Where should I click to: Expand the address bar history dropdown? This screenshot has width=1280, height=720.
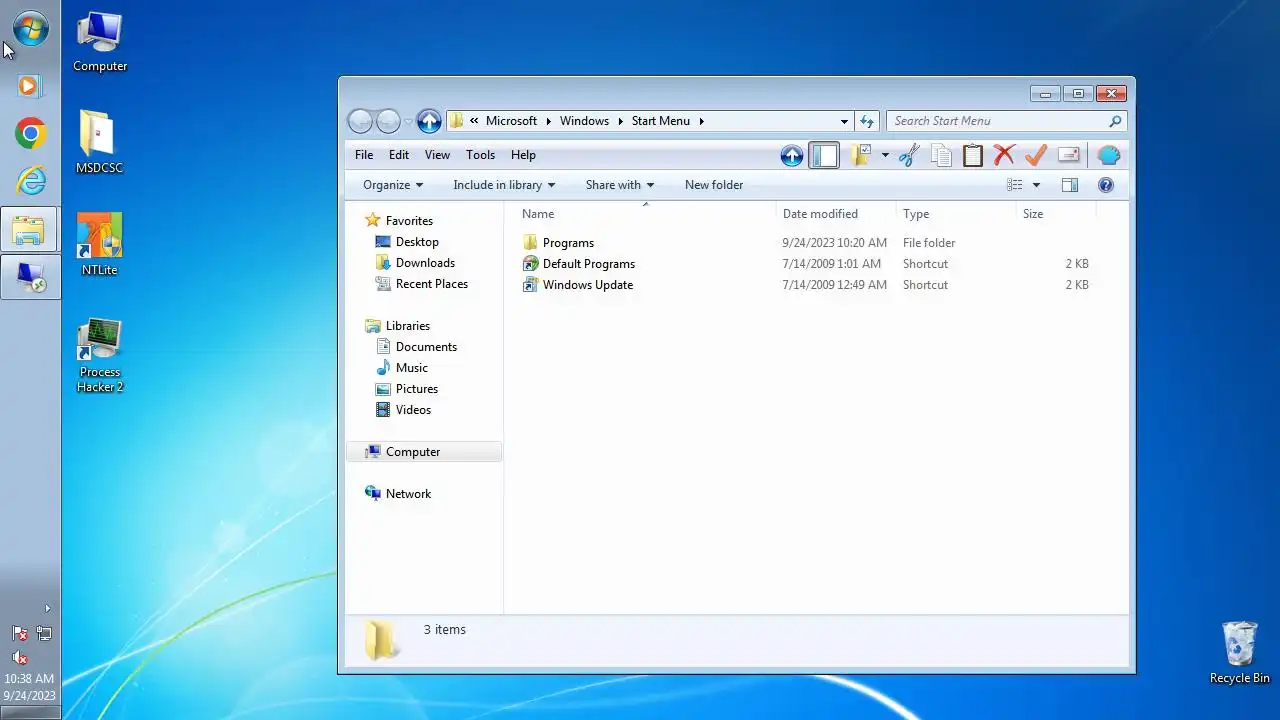tap(844, 121)
